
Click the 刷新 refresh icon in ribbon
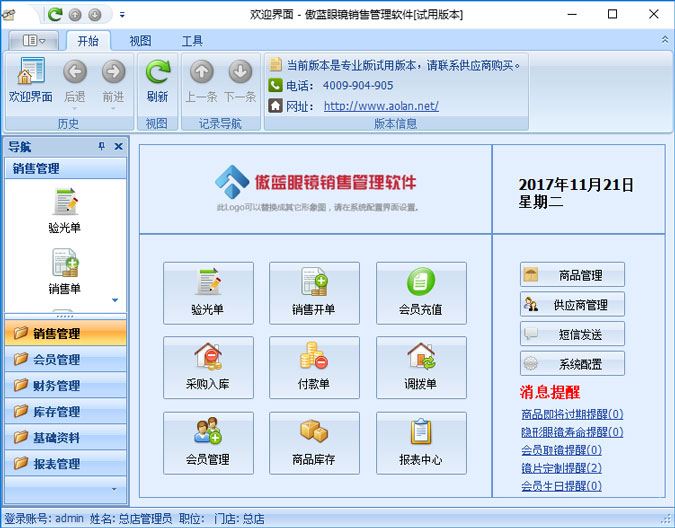click(x=157, y=80)
